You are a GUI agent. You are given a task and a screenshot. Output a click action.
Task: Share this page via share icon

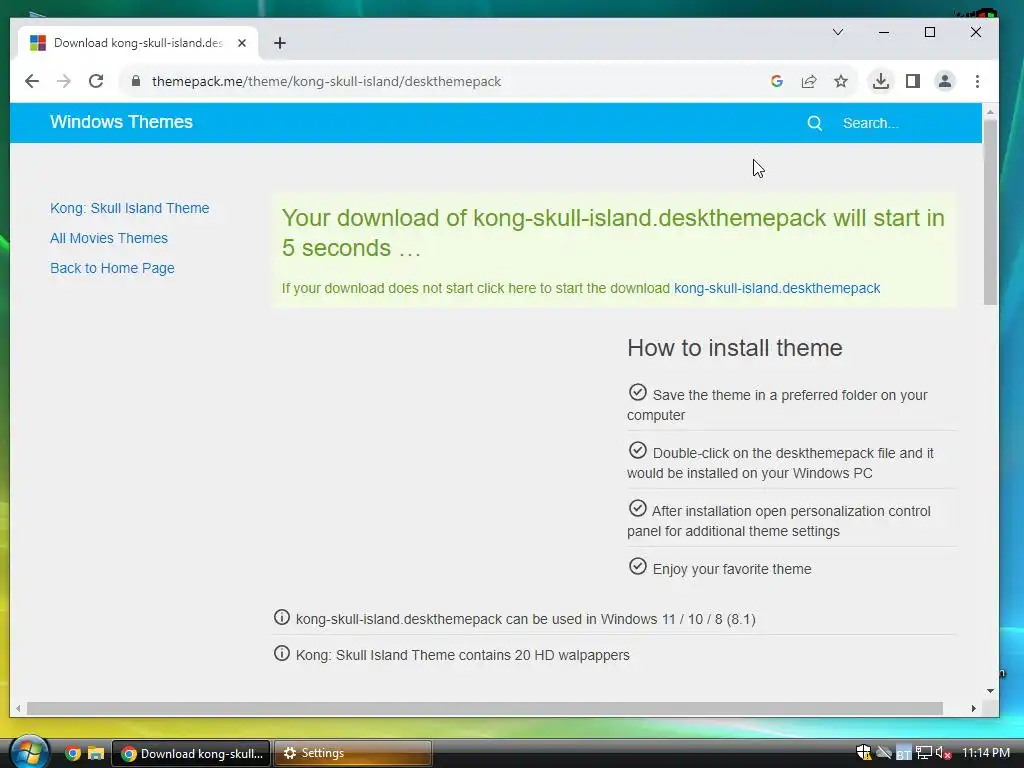[x=808, y=81]
